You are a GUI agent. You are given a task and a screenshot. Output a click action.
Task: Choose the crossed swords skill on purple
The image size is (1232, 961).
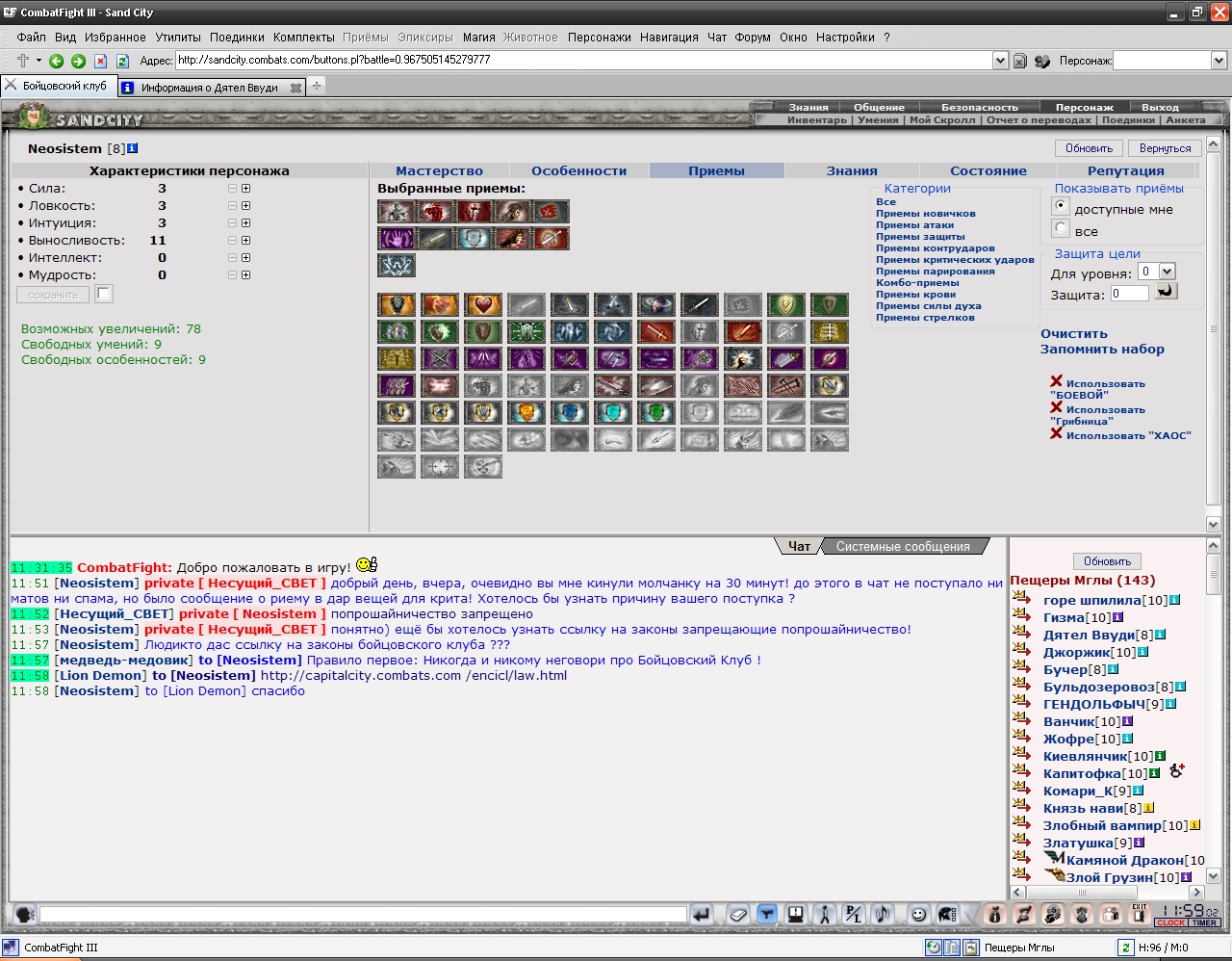coord(440,359)
